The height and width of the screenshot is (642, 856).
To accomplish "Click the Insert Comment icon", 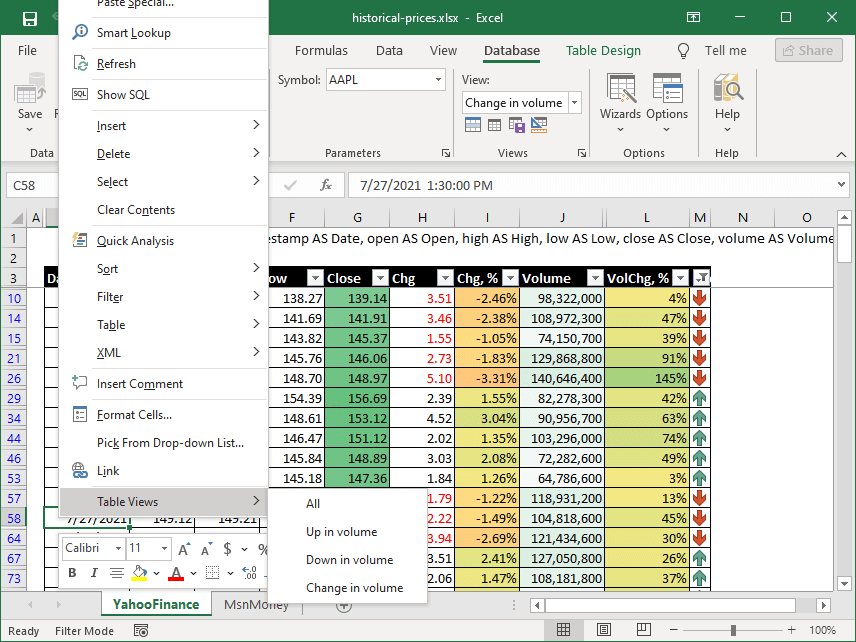I will 80,381.
